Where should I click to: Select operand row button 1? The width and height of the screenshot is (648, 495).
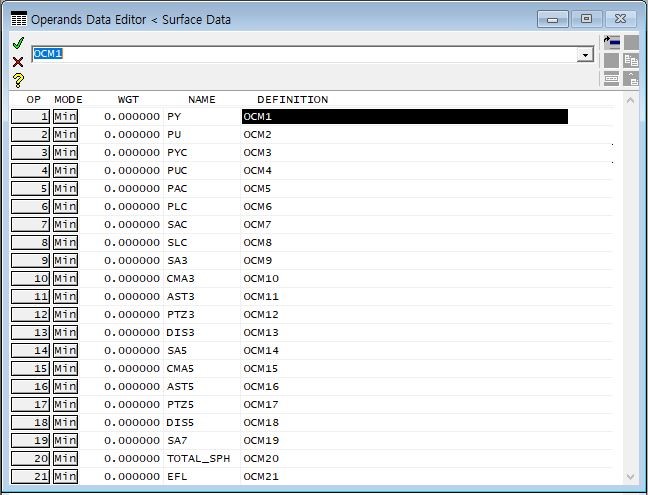click(x=30, y=117)
